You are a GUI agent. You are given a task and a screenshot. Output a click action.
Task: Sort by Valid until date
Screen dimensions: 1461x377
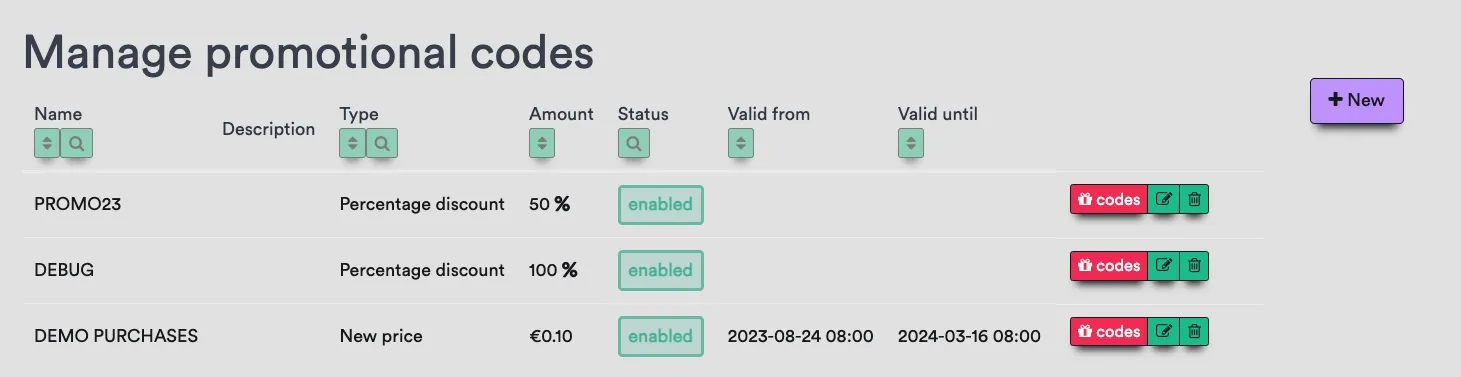click(x=910, y=143)
